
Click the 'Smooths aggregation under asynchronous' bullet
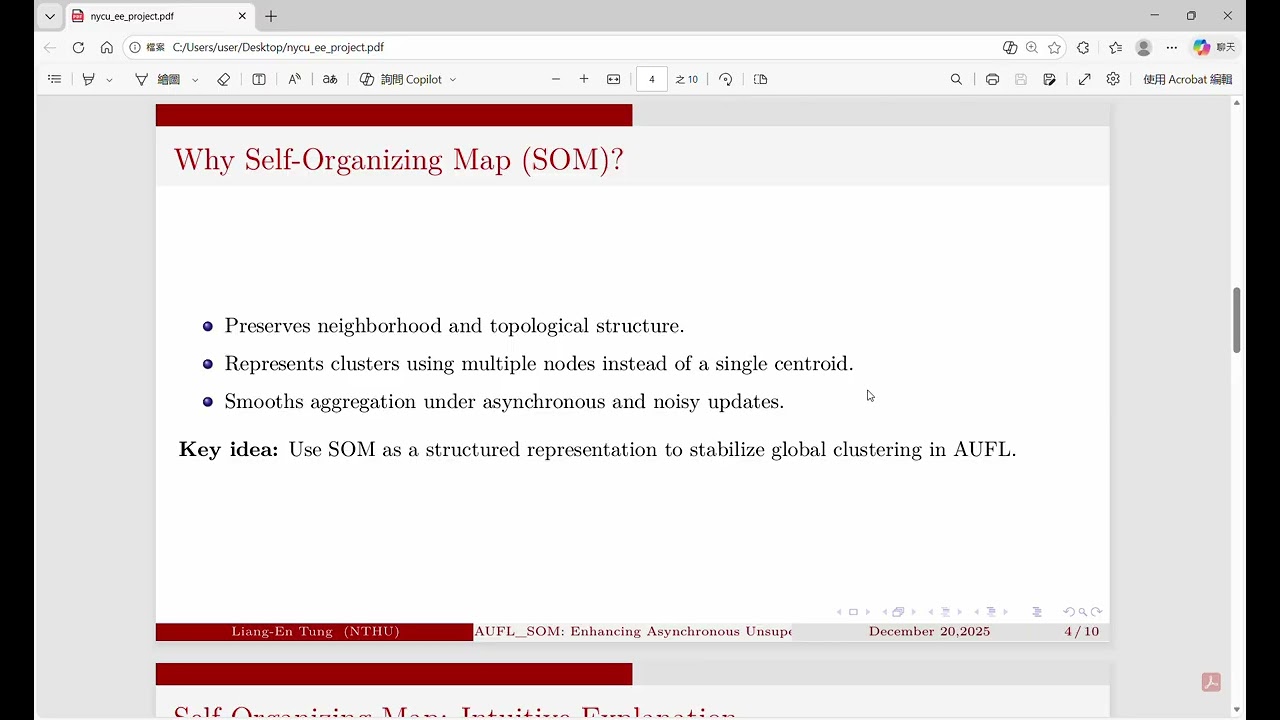[504, 402]
